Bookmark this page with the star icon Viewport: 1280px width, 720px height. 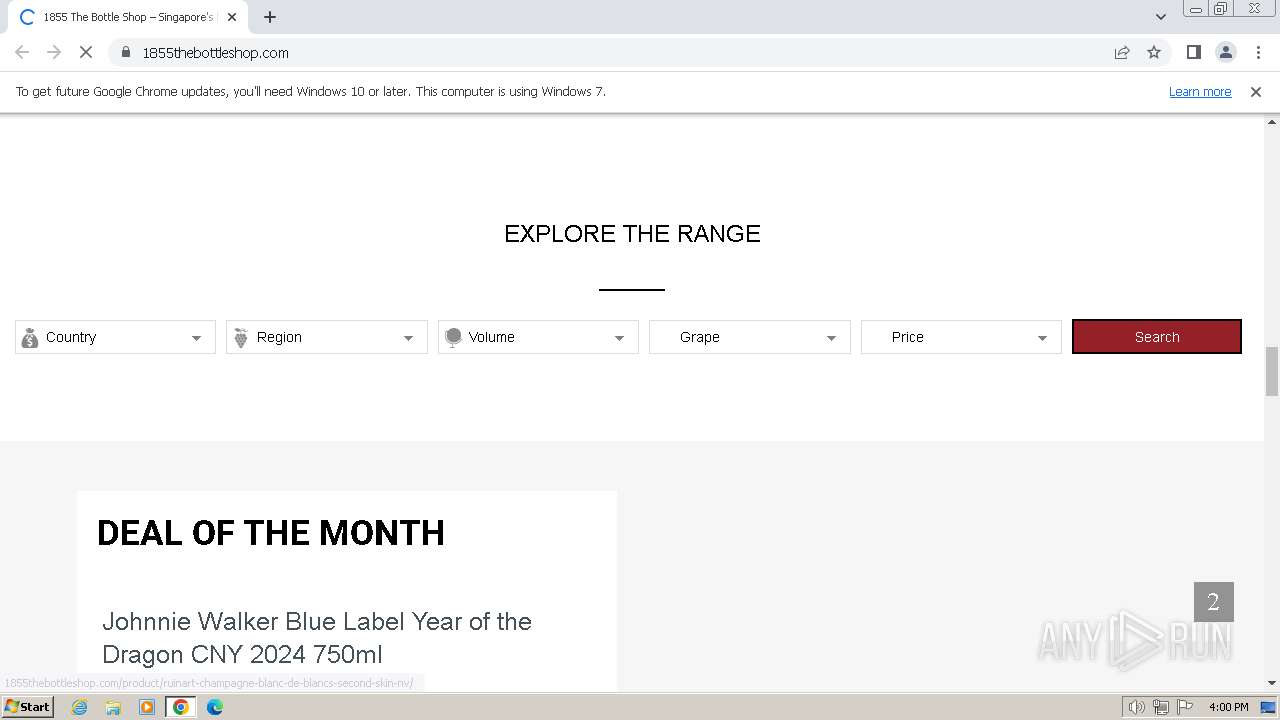[x=1154, y=53]
